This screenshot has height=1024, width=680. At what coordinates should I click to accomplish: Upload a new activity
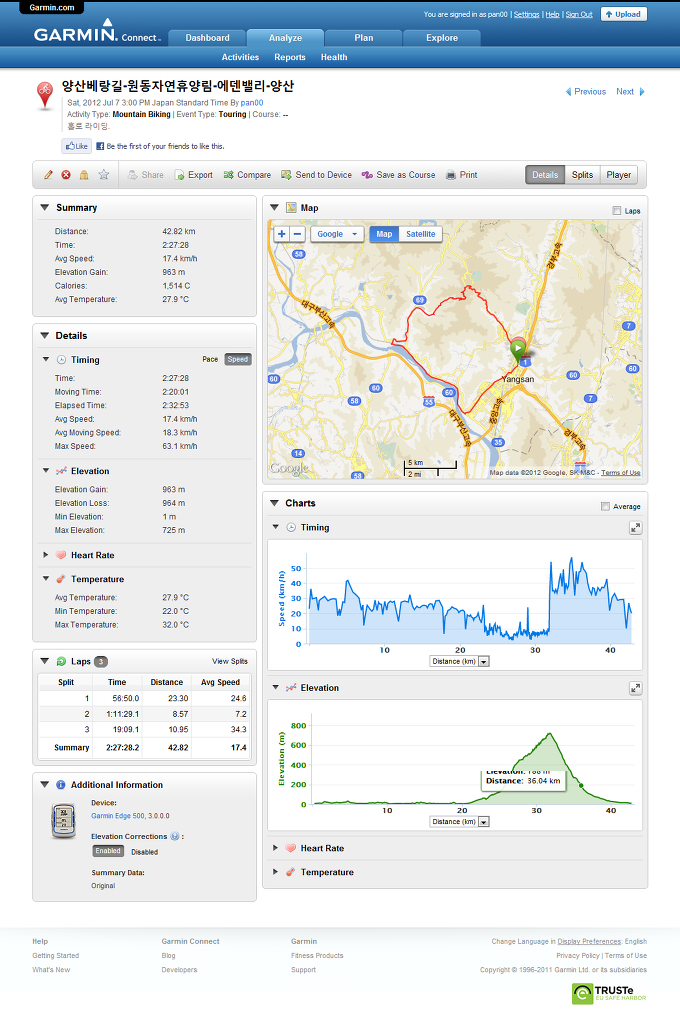coord(623,14)
